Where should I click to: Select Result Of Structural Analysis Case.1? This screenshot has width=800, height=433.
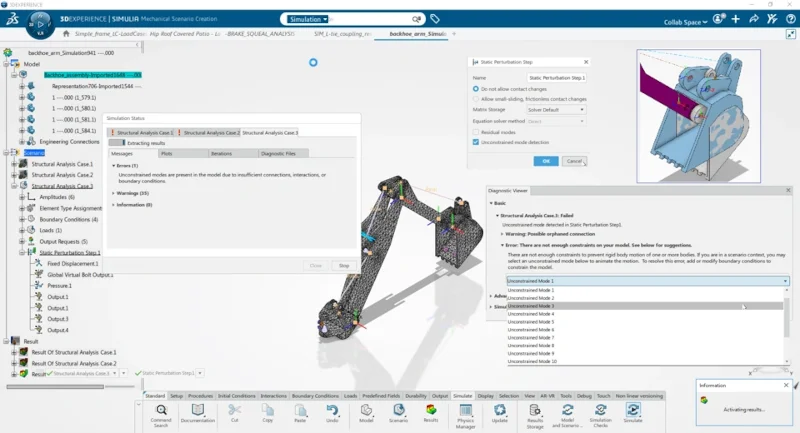[74, 352]
